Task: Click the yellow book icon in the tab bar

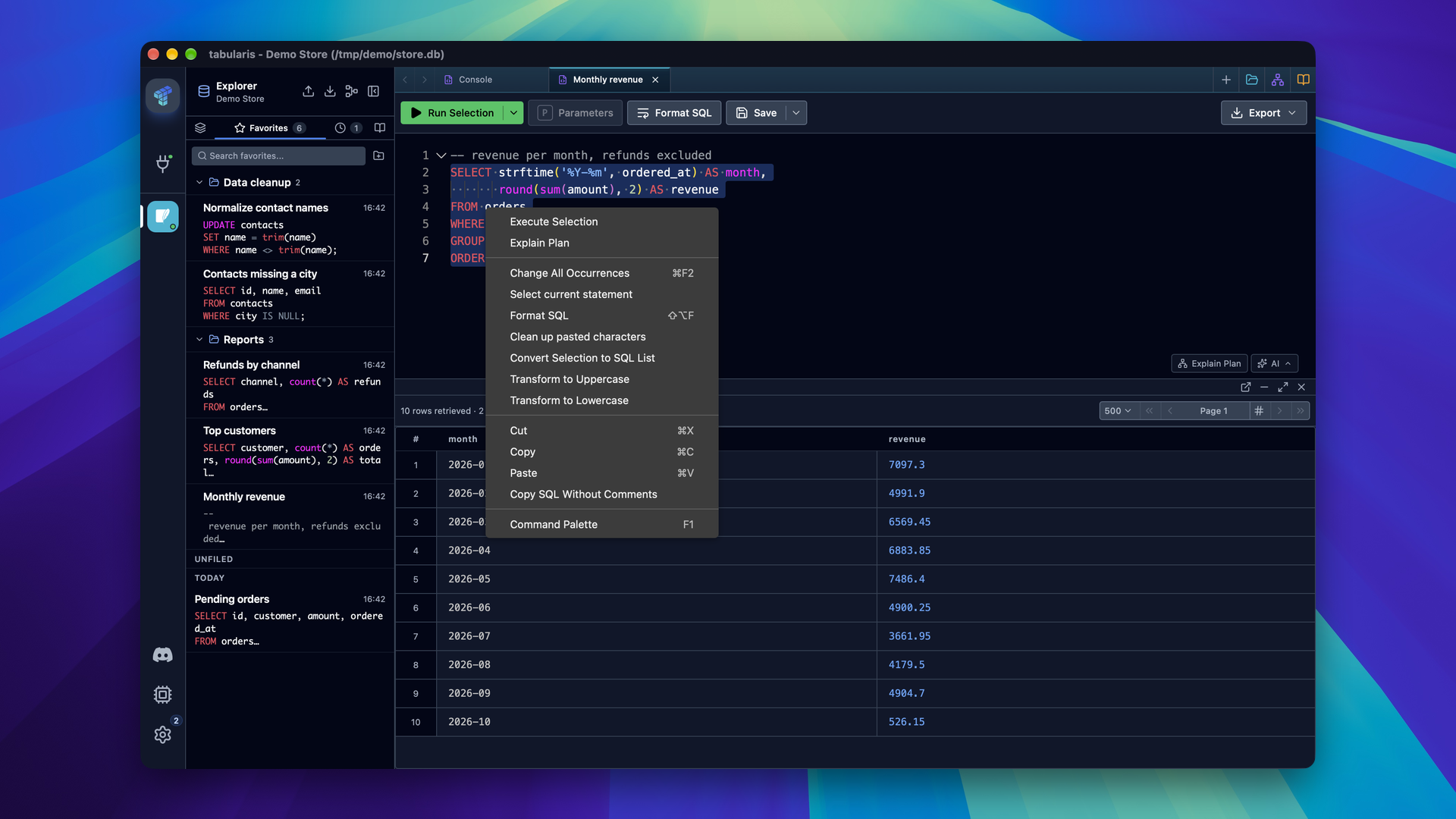Action: [x=1304, y=80]
